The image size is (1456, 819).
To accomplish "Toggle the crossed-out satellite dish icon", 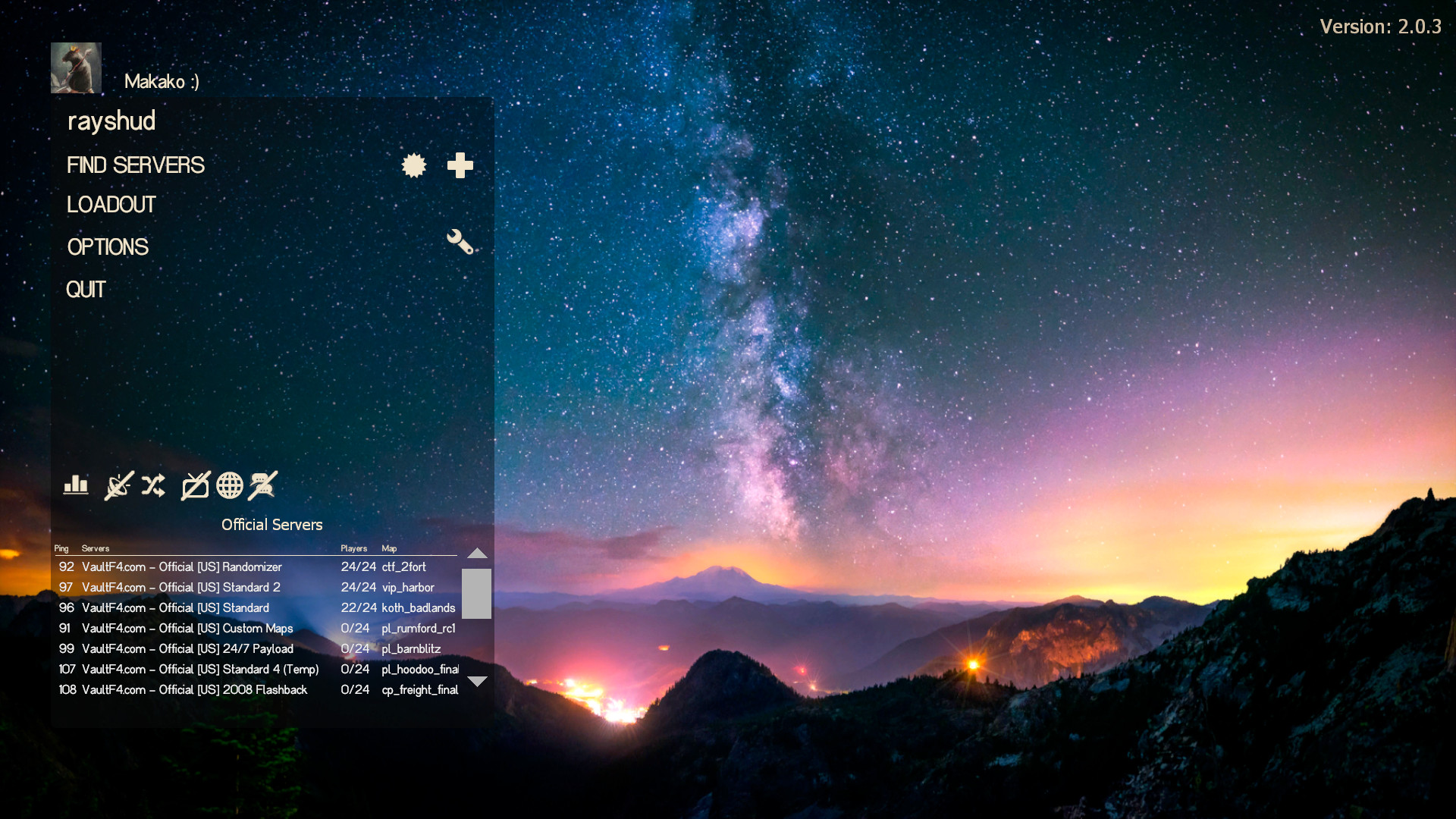I will click(x=119, y=485).
